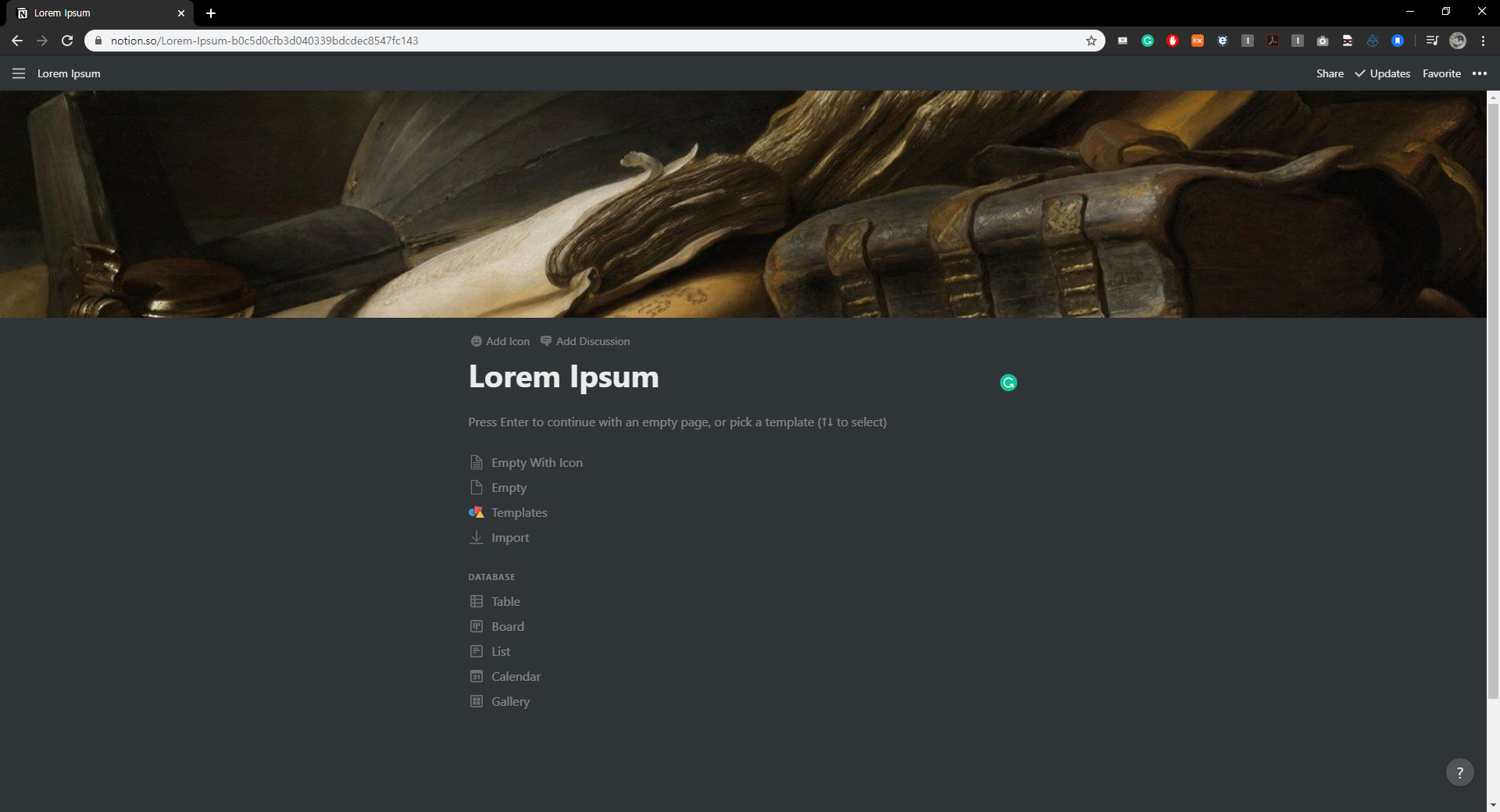Choose the Empty page option

point(498,487)
